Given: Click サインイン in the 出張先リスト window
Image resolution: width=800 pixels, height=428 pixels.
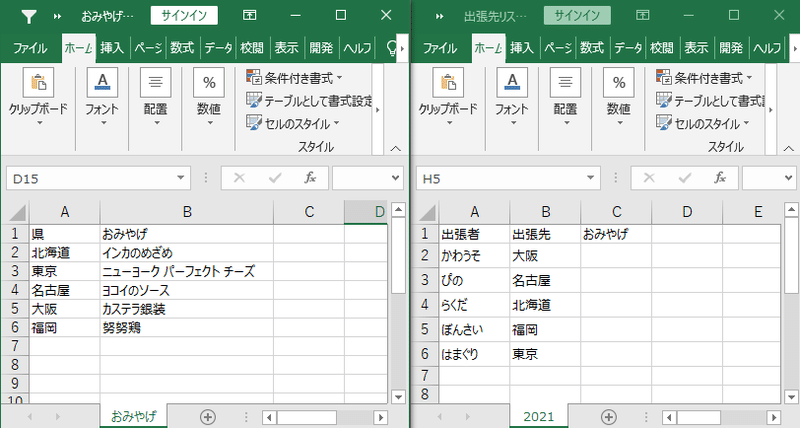Looking at the screenshot, I should click(x=577, y=16).
